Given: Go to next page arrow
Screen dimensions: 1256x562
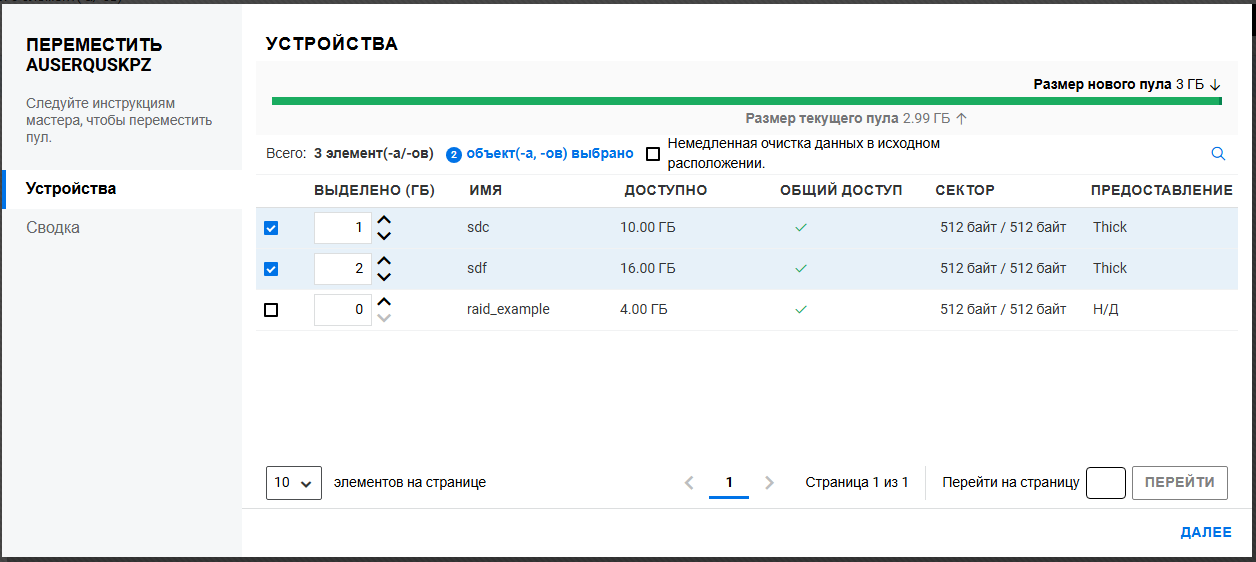Looking at the screenshot, I should (769, 483).
